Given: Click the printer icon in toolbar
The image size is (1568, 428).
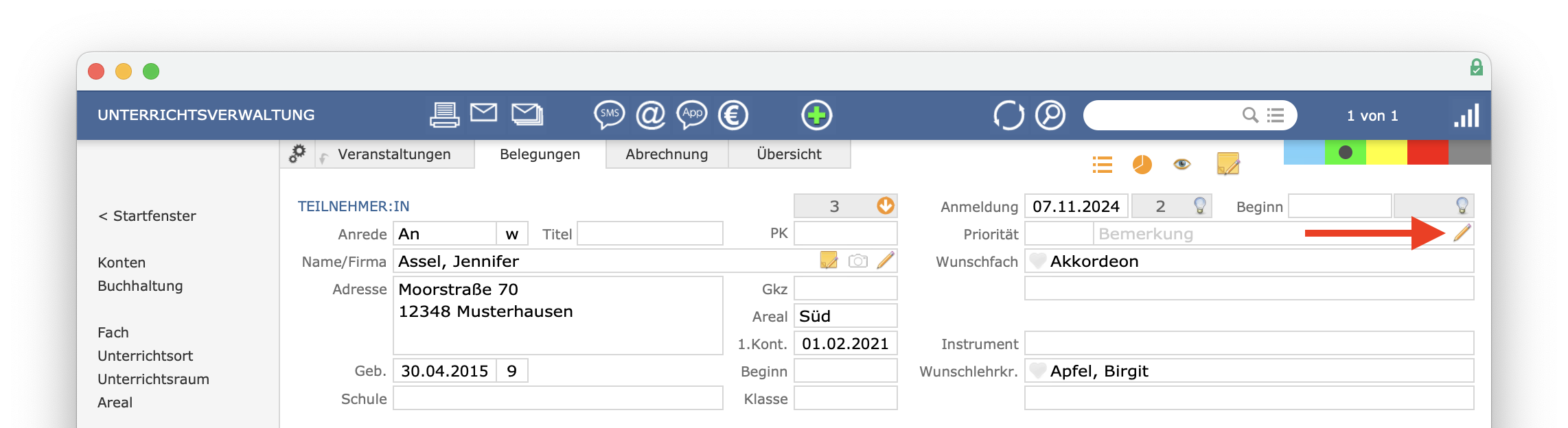Looking at the screenshot, I should click(x=444, y=115).
